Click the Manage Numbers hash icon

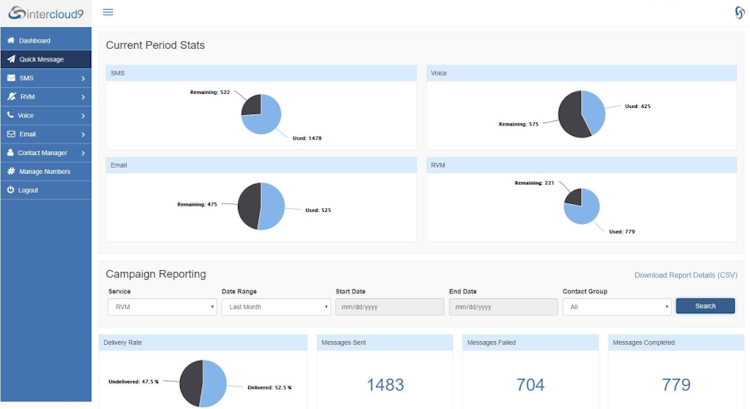click(11, 171)
